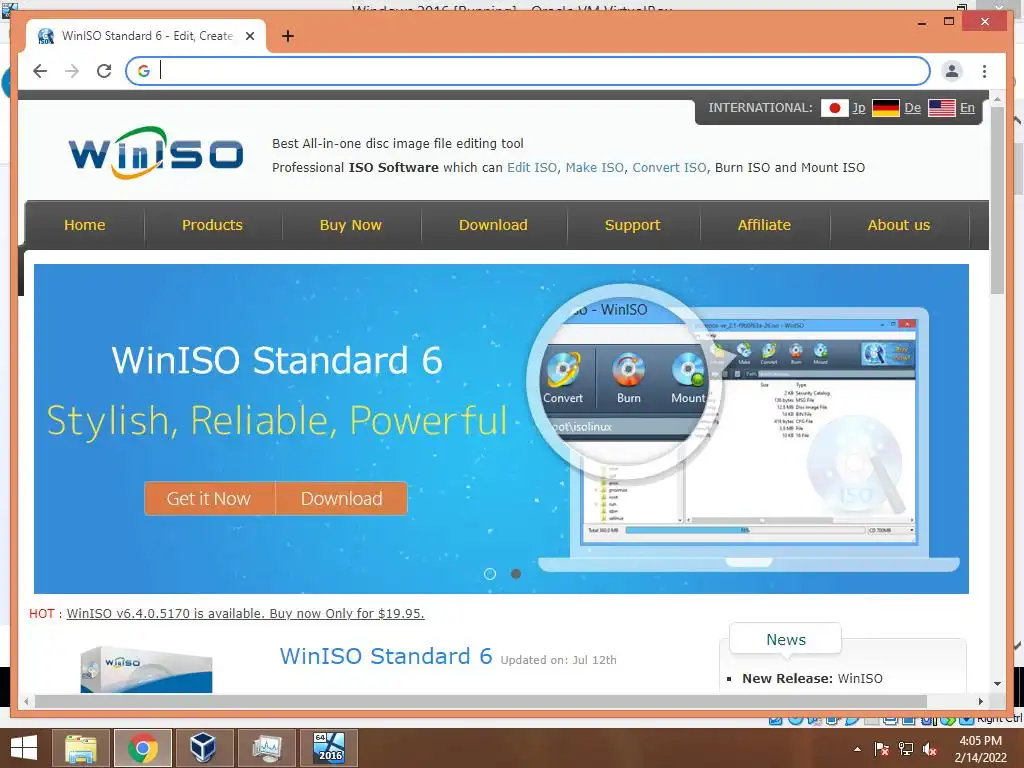Click the horizontal scrollbar thumb
This screenshot has width=1024, height=768.
click(x=481, y=701)
